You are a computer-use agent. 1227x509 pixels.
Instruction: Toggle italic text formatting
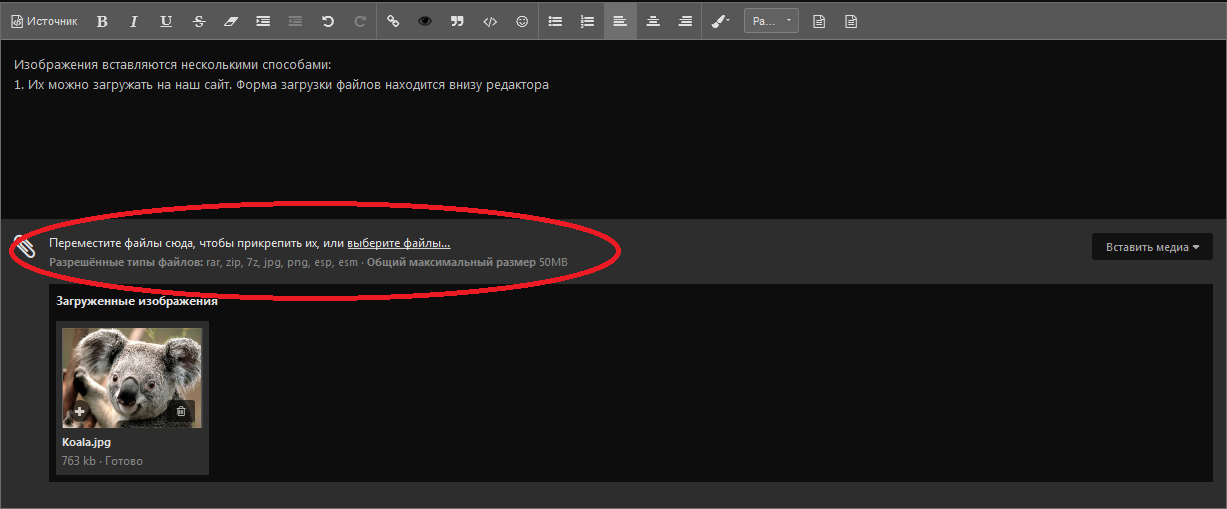[x=134, y=21]
